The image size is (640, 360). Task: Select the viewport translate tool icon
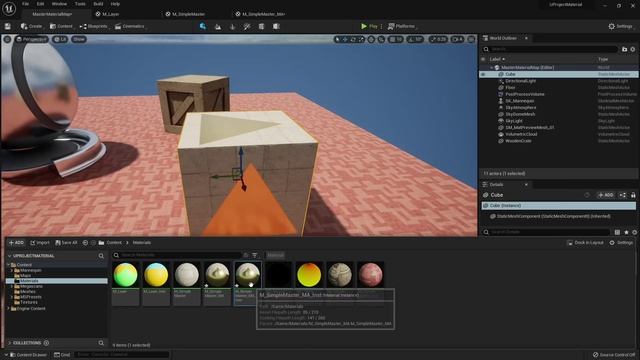345,40
